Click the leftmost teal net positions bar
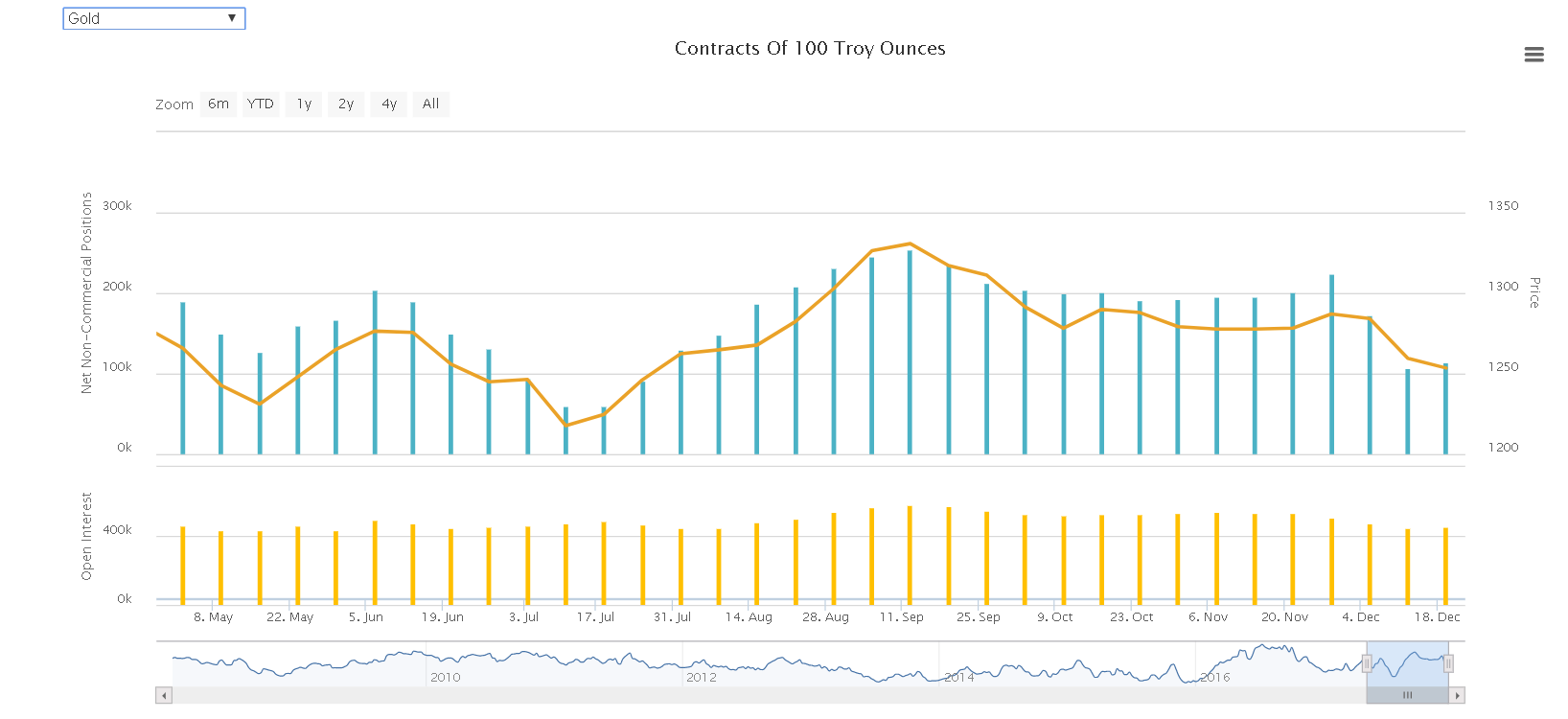The width and height of the screenshot is (1568, 719). (183, 379)
